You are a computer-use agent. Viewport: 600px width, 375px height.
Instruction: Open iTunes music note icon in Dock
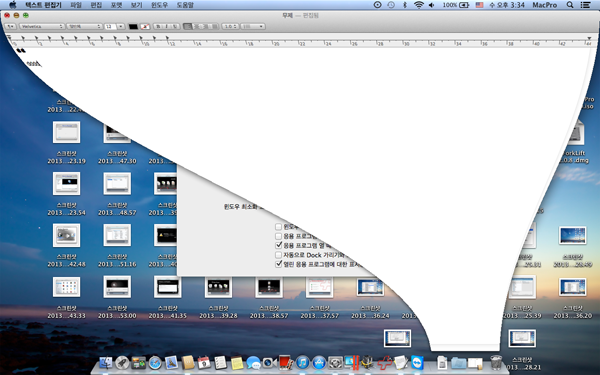click(x=302, y=362)
